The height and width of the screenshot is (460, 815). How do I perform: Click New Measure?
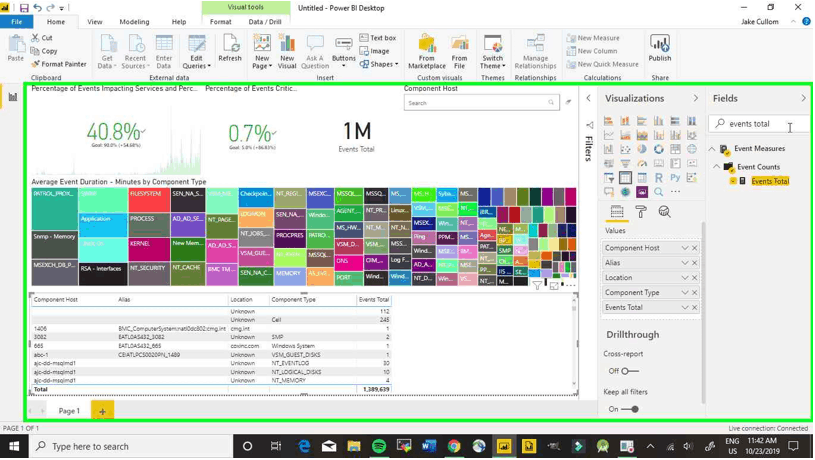tap(593, 38)
